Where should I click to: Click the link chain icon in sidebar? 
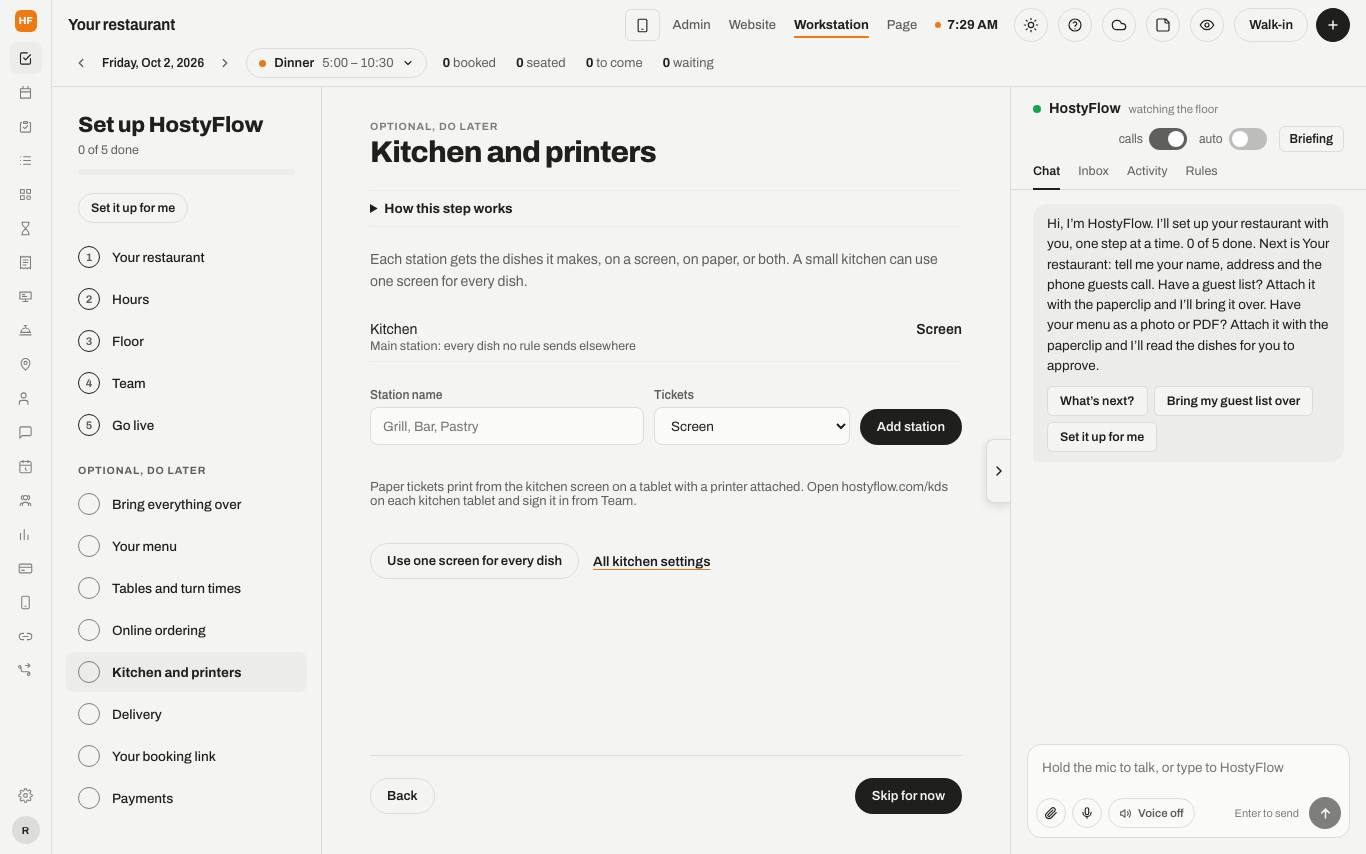point(25,637)
